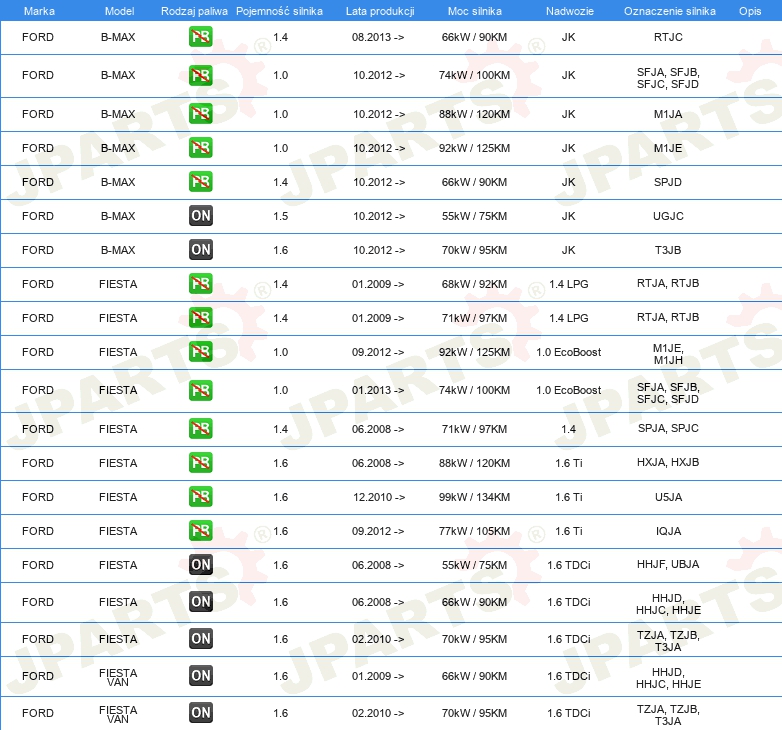Select engine code IQJA cell
This screenshot has height=730, width=782.
pyautogui.click(x=668, y=531)
